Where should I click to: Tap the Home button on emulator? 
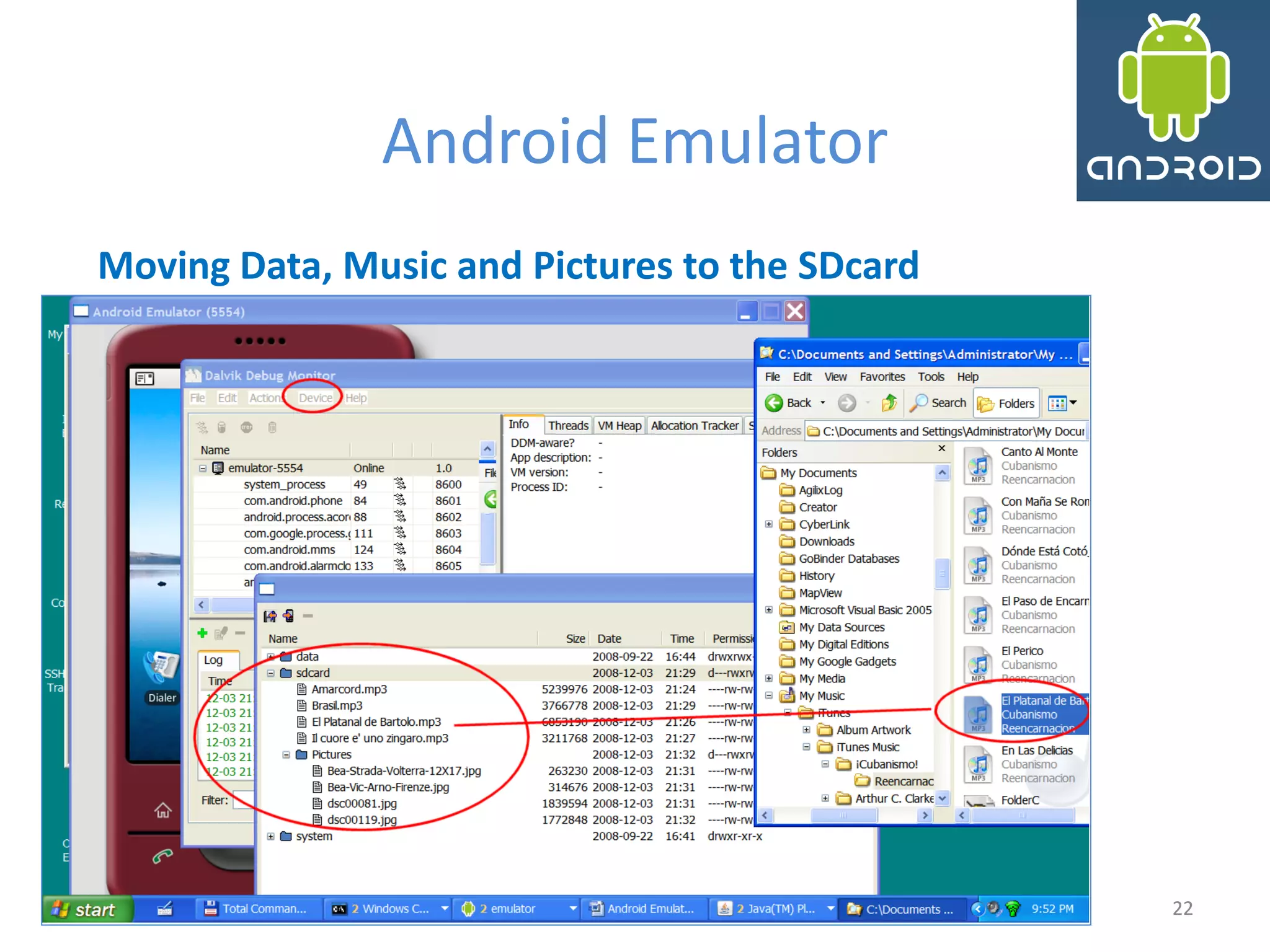[162, 810]
